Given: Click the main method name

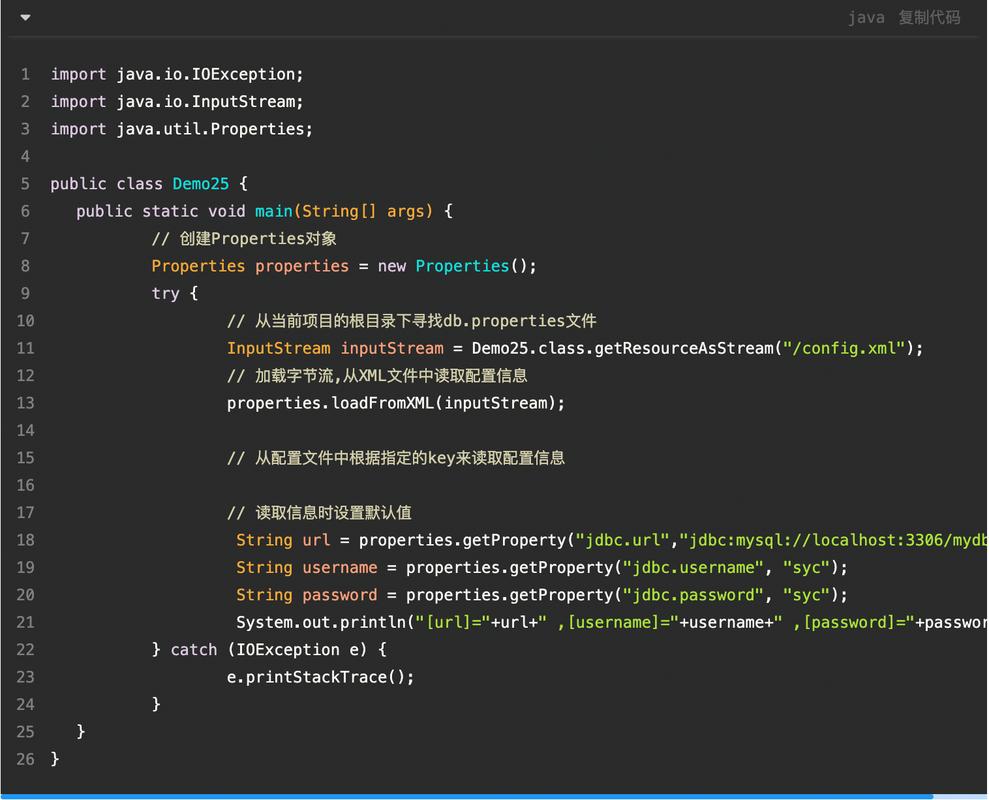Looking at the screenshot, I should [x=274, y=210].
